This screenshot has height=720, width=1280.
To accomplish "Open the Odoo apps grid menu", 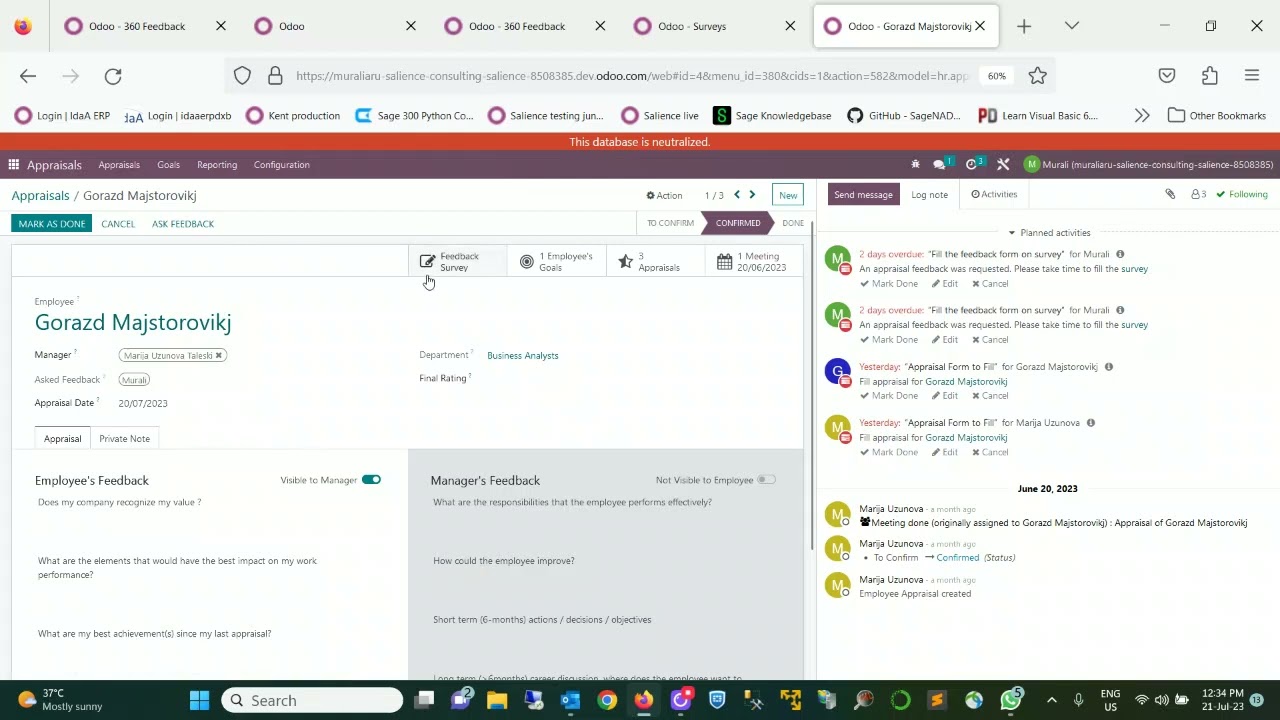I will click(x=13, y=165).
